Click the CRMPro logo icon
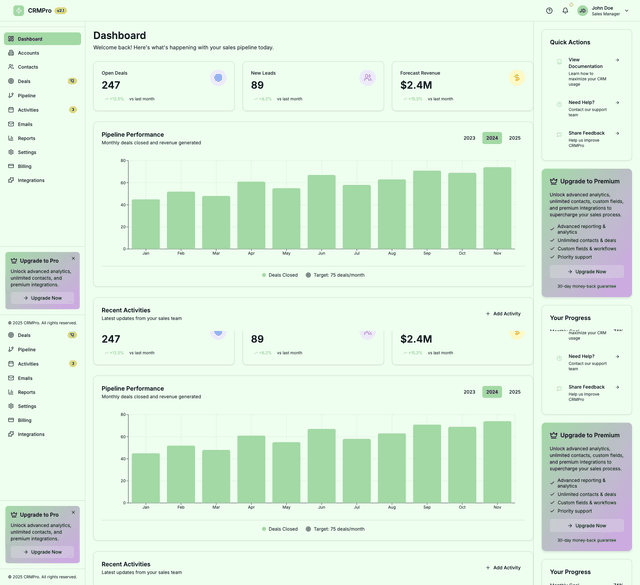 pyautogui.click(x=18, y=10)
